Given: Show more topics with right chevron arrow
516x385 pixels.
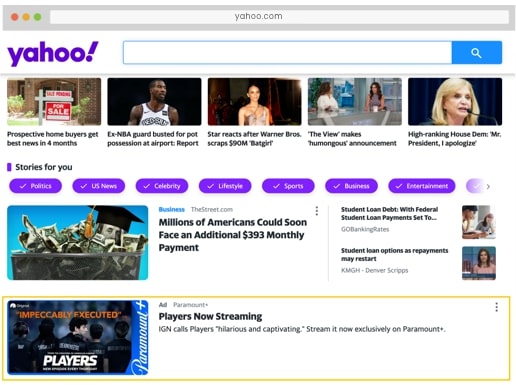Looking at the screenshot, I should [488, 186].
